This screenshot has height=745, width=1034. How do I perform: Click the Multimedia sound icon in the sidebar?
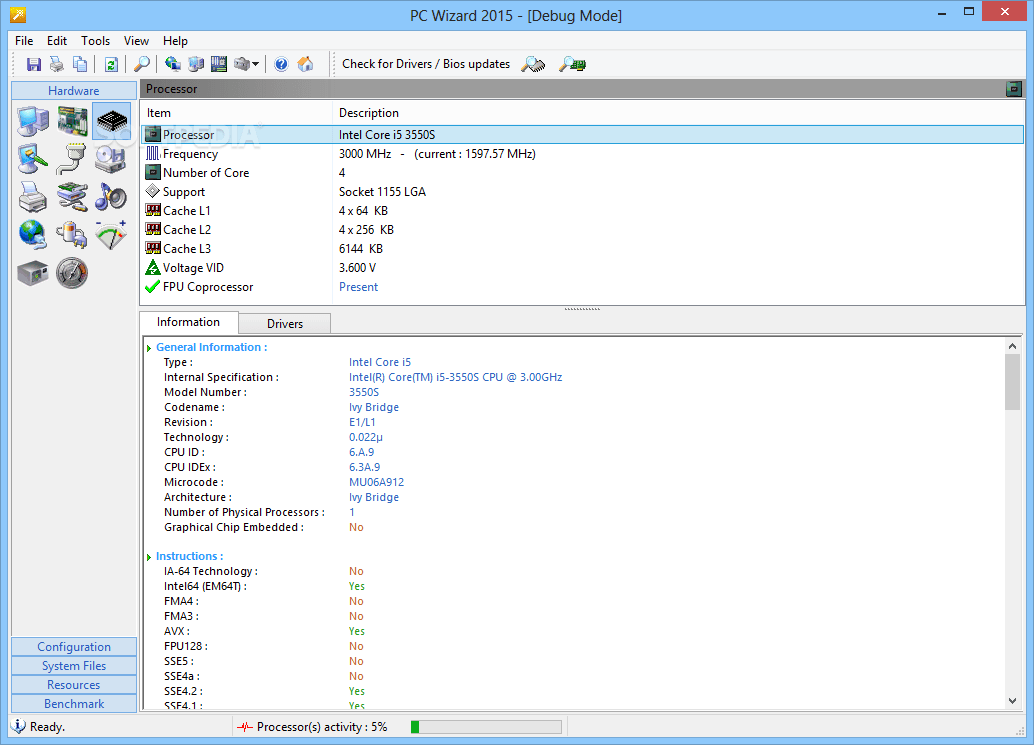pyautogui.click(x=110, y=196)
